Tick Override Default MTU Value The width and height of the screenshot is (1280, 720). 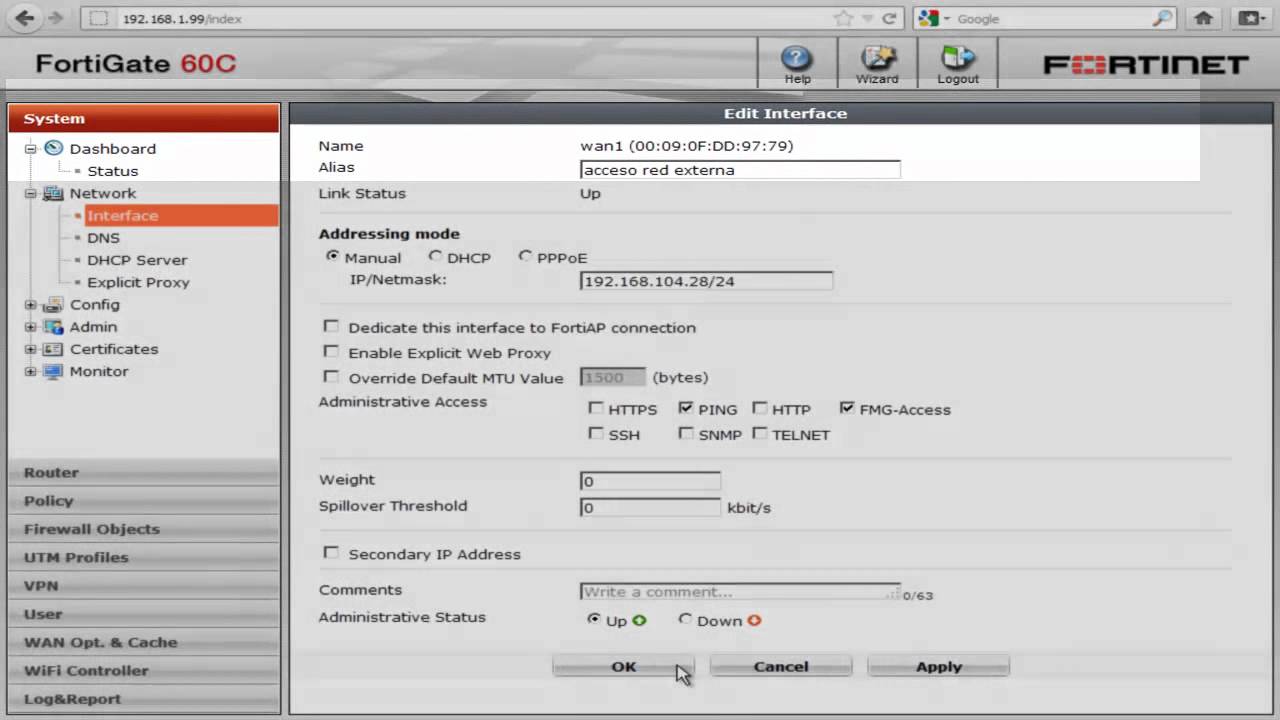click(x=331, y=376)
